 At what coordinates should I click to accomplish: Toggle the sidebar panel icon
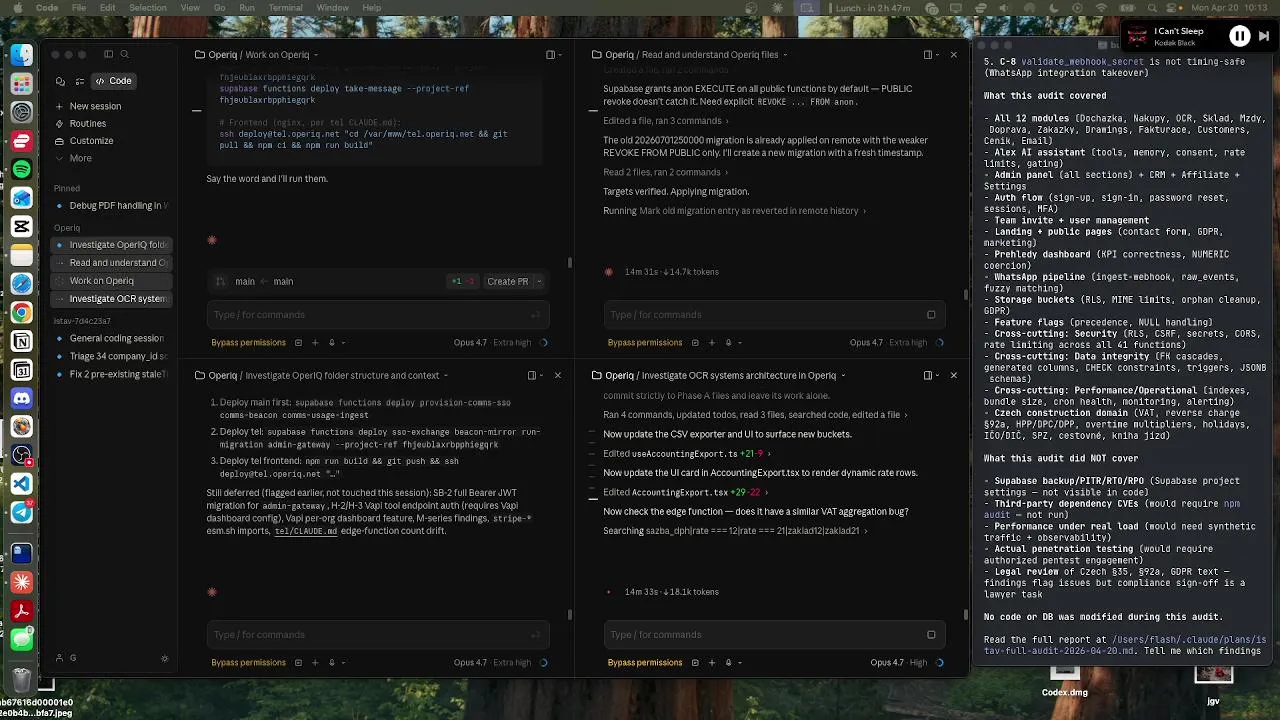(109, 54)
